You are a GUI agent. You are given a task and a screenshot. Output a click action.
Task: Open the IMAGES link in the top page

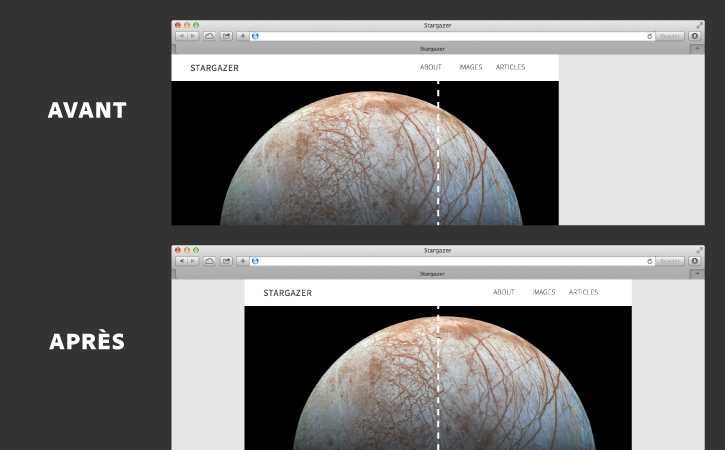[x=471, y=67]
